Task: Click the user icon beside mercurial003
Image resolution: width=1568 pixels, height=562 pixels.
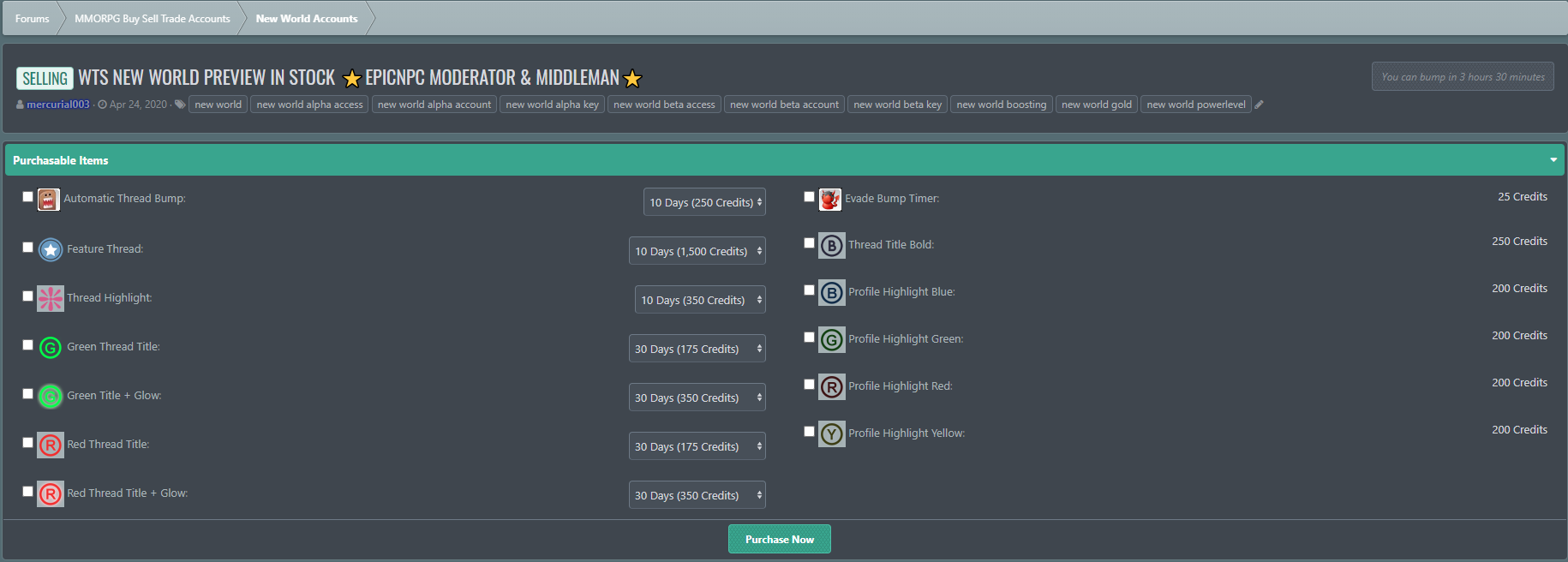Action: [x=21, y=105]
